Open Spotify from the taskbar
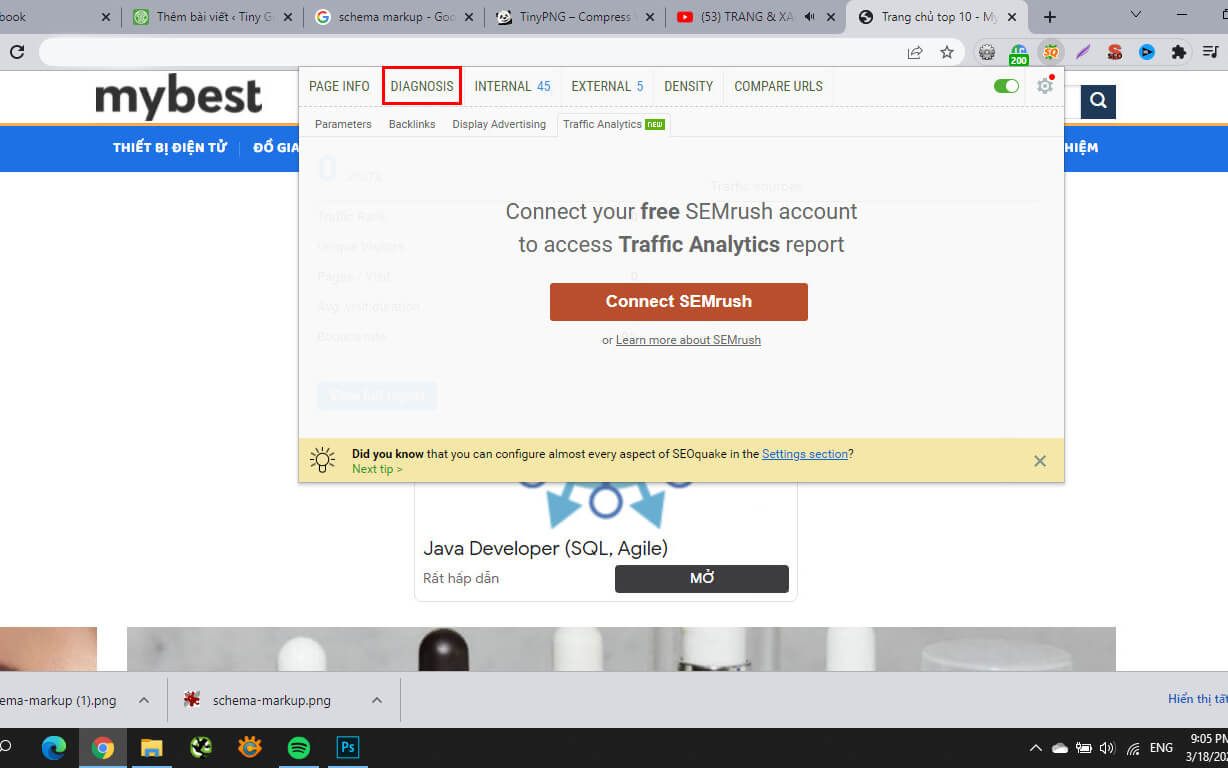The height and width of the screenshot is (768, 1228). (299, 747)
